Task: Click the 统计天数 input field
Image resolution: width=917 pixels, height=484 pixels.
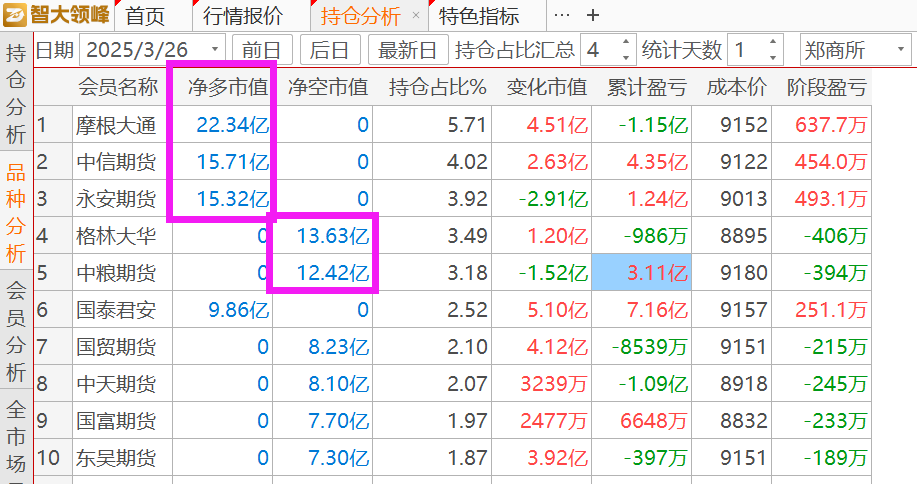Action: (747, 50)
